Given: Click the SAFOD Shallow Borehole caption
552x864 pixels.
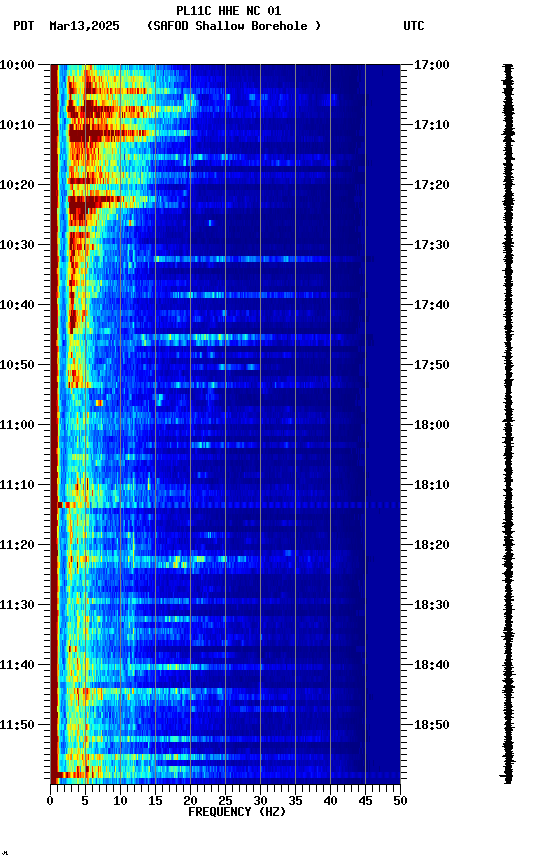Looking at the screenshot, I should 234,26.
